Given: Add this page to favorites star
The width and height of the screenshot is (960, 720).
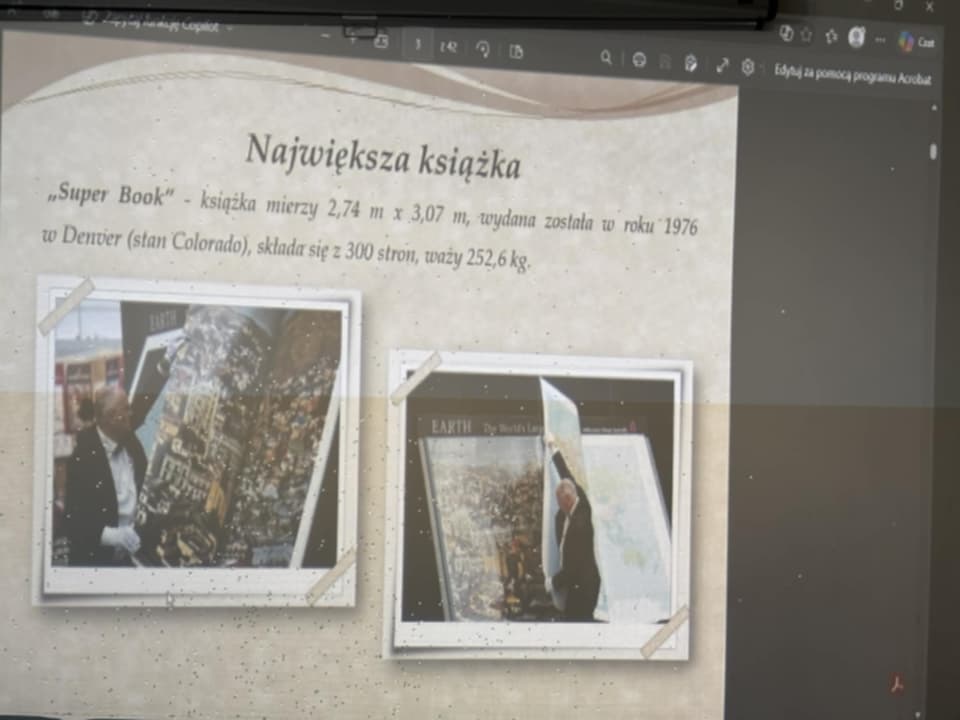Looking at the screenshot, I should pyautogui.click(x=806, y=34).
